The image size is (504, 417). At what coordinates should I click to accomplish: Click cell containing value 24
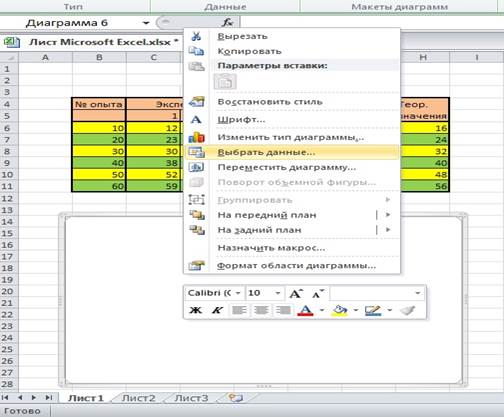coord(424,140)
